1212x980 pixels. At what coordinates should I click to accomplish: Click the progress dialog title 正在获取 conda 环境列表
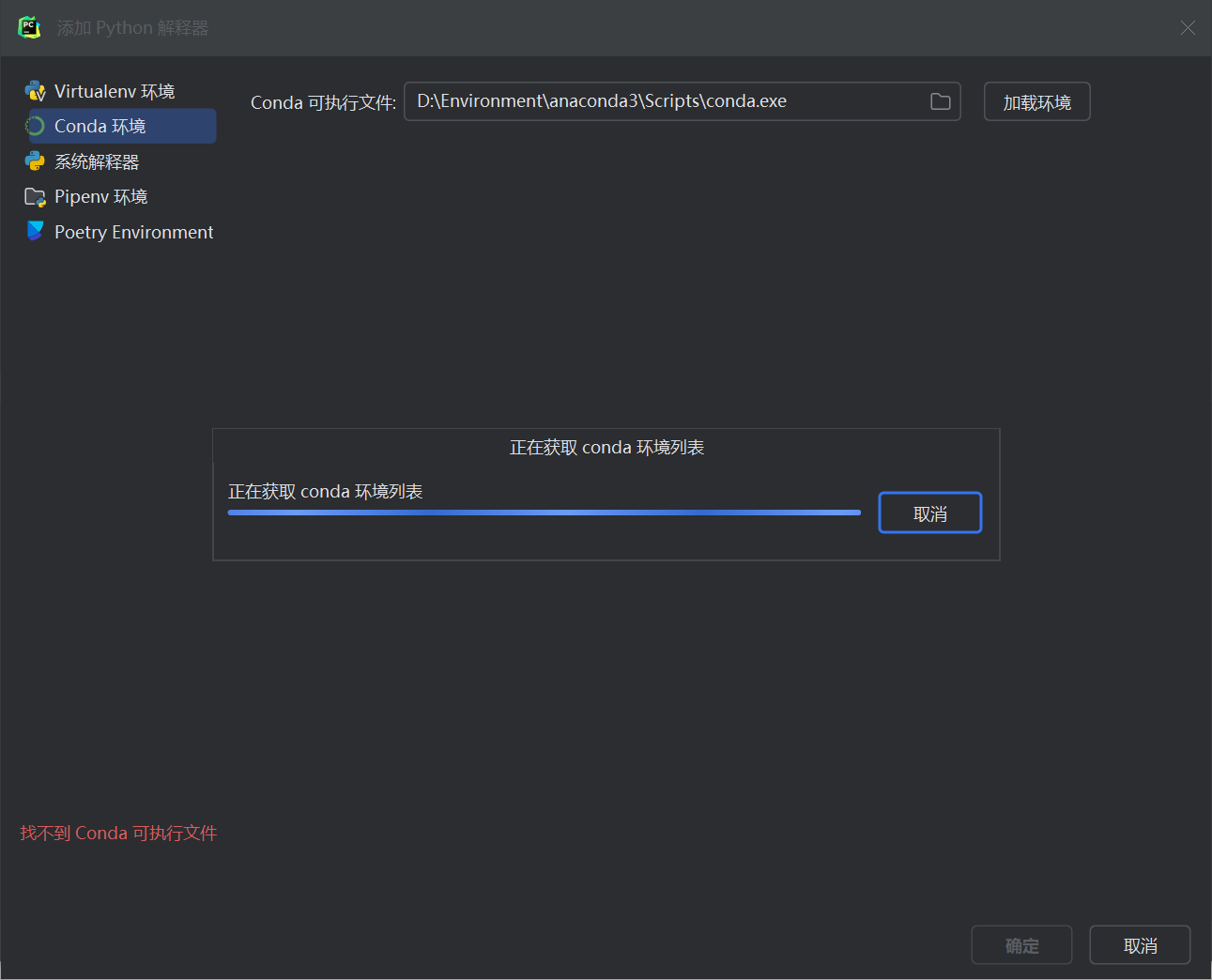point(606,448)
